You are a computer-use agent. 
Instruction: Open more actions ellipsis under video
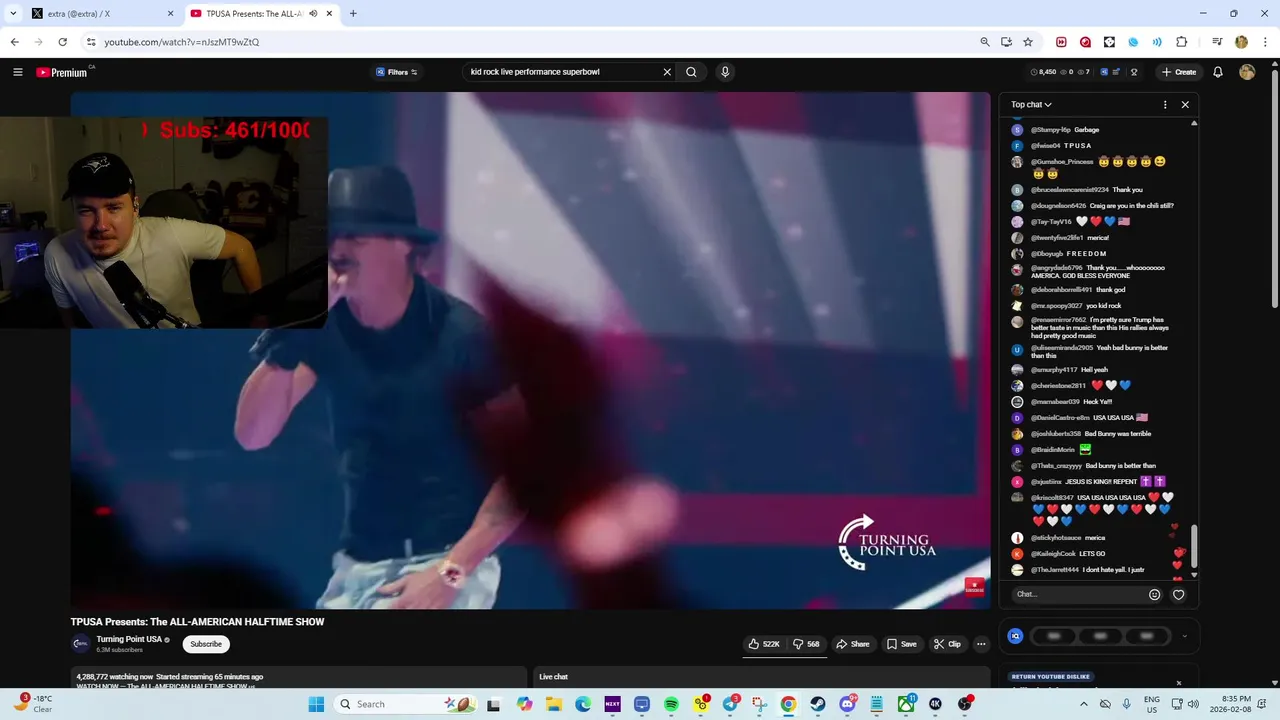[981, 644]
